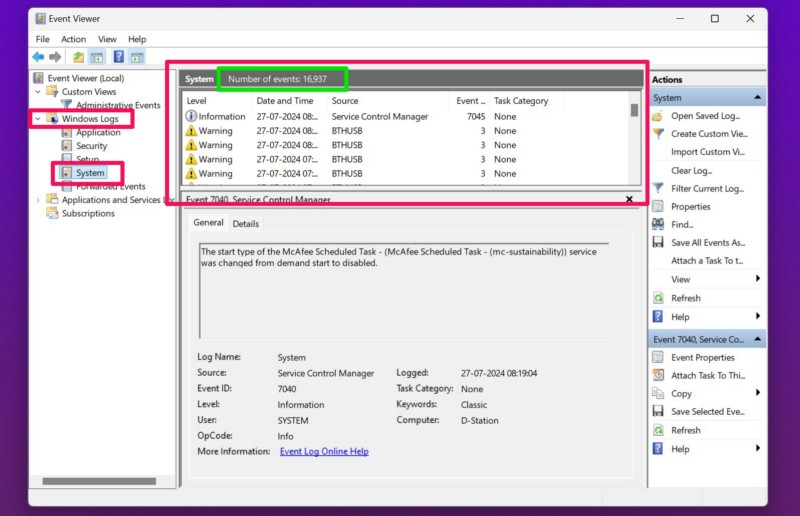Screen dimensions: 800x516
Task: Sort events by the Date and Time column
Action: (285, 101)
